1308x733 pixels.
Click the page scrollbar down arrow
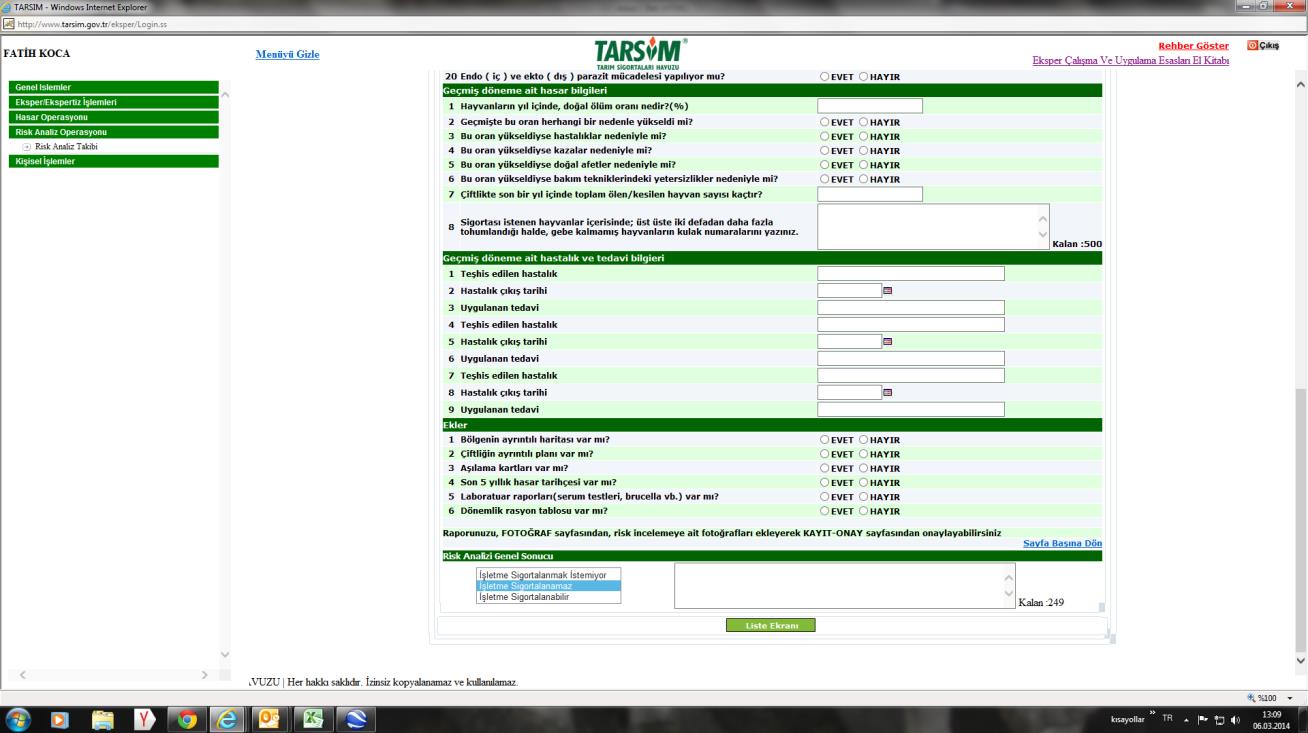[x=1300, y=660]
